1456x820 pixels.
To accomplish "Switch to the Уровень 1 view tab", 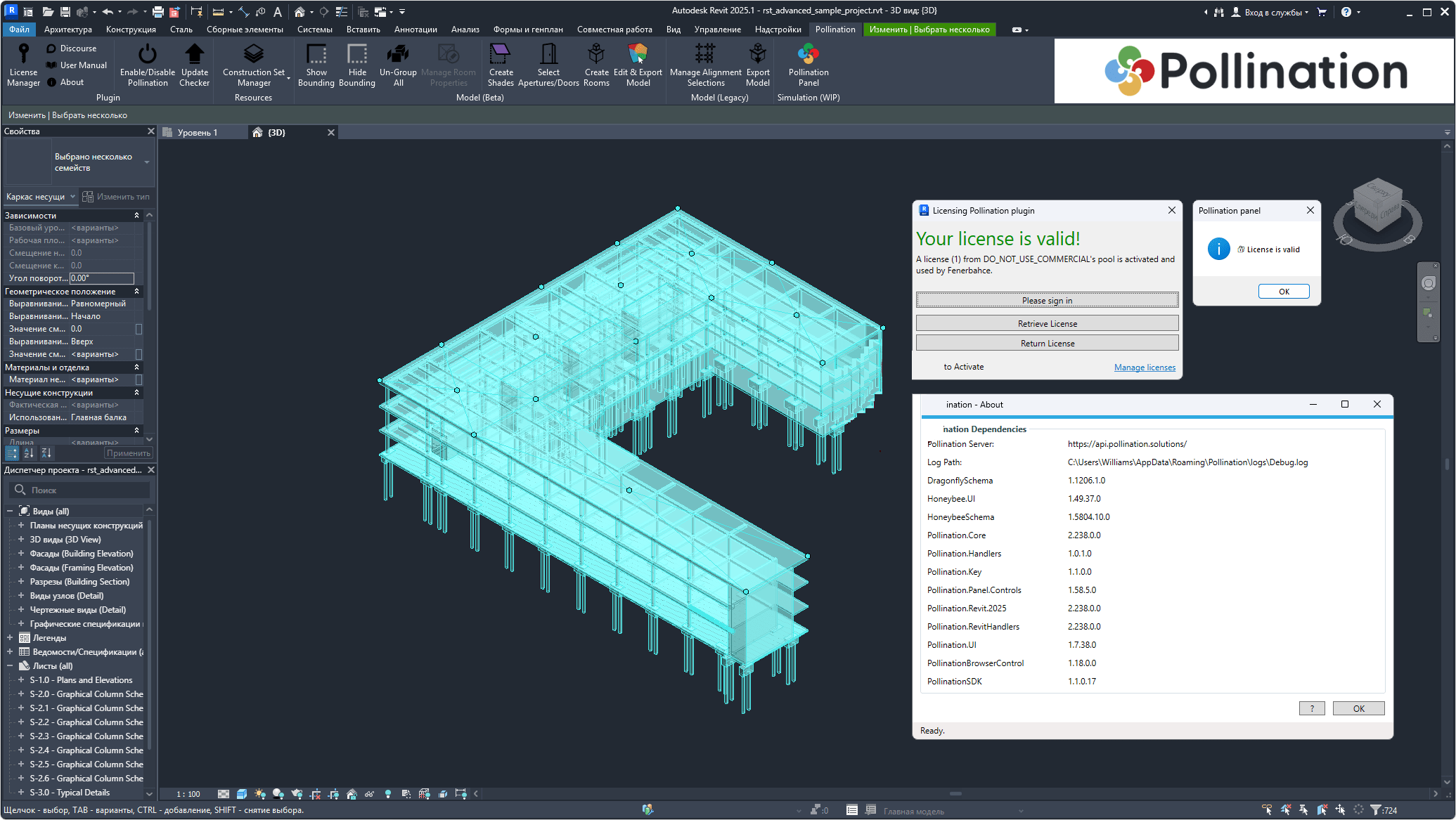I will point(198,133).
